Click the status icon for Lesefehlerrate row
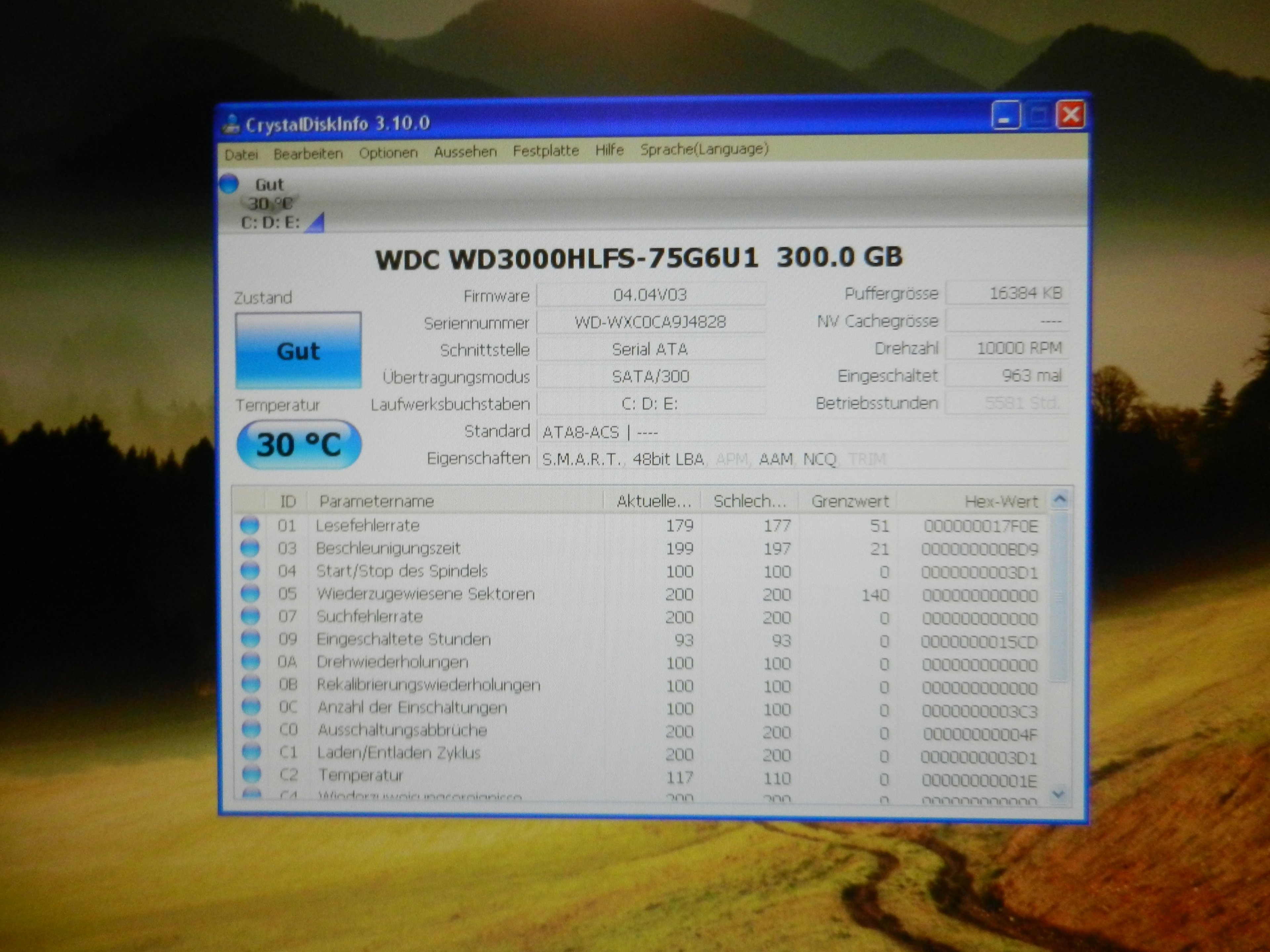Viewport: 1270px width, 952px height. (249, 525)
